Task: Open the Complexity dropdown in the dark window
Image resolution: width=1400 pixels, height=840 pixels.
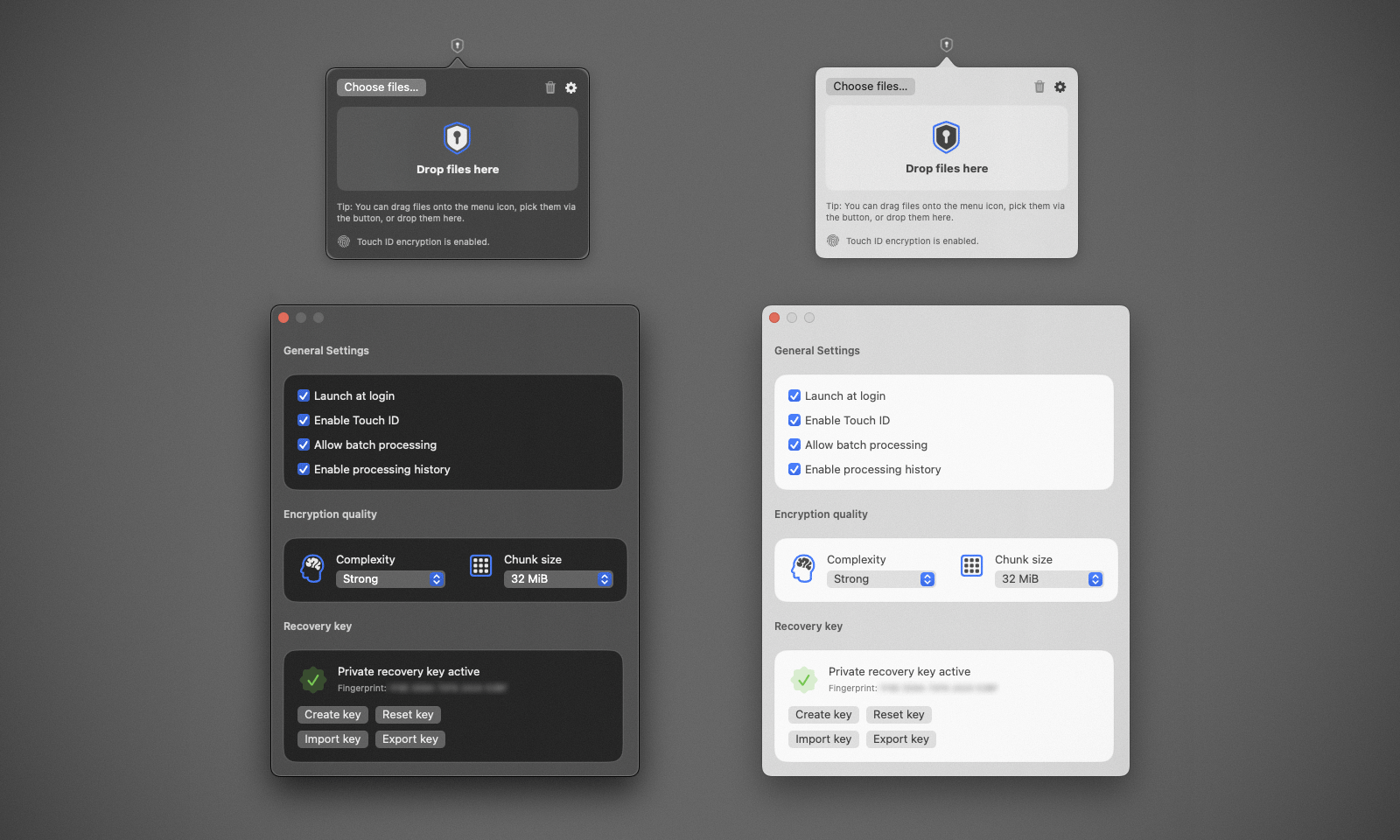Action: (390, 579)
